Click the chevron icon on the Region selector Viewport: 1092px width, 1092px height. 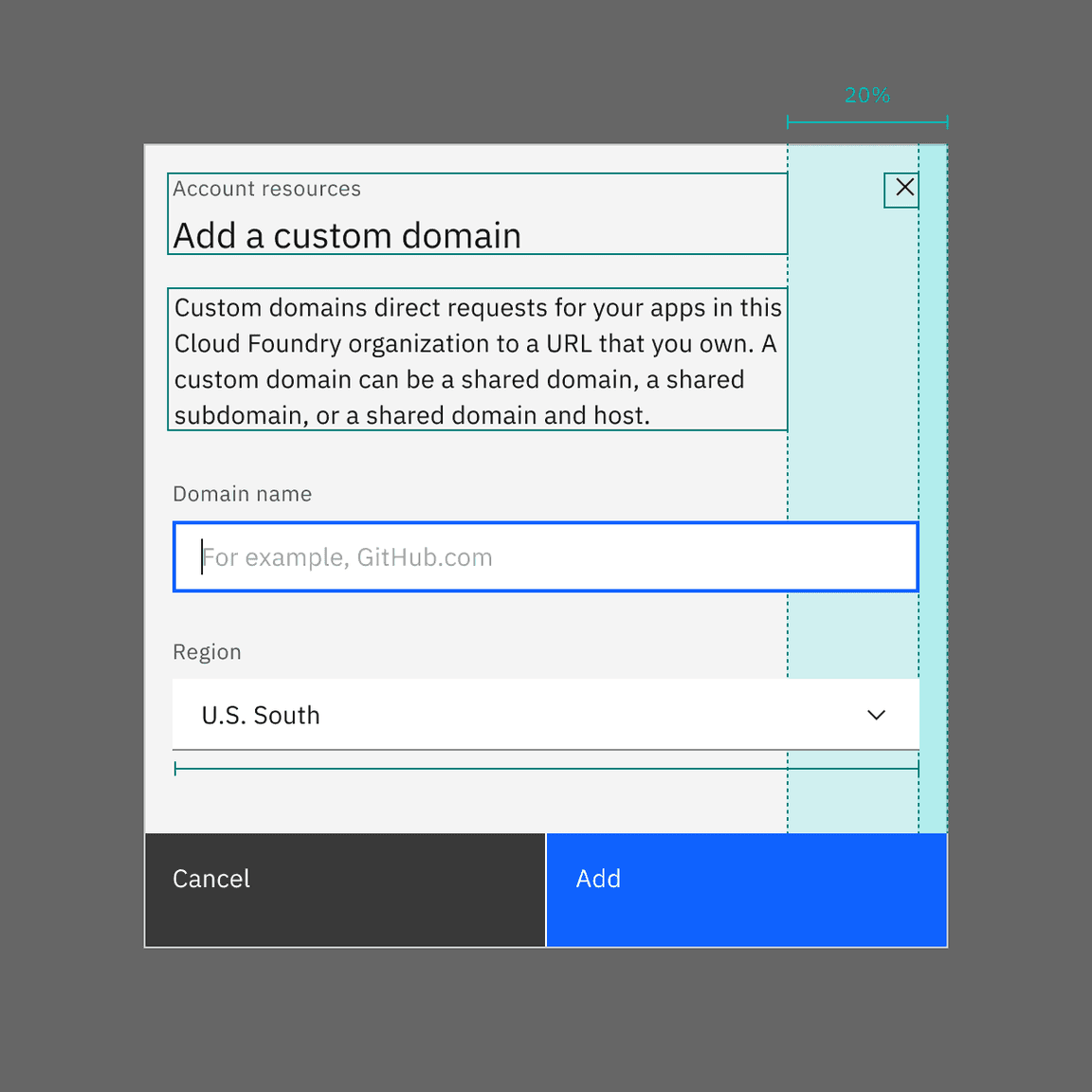point(876,715)
